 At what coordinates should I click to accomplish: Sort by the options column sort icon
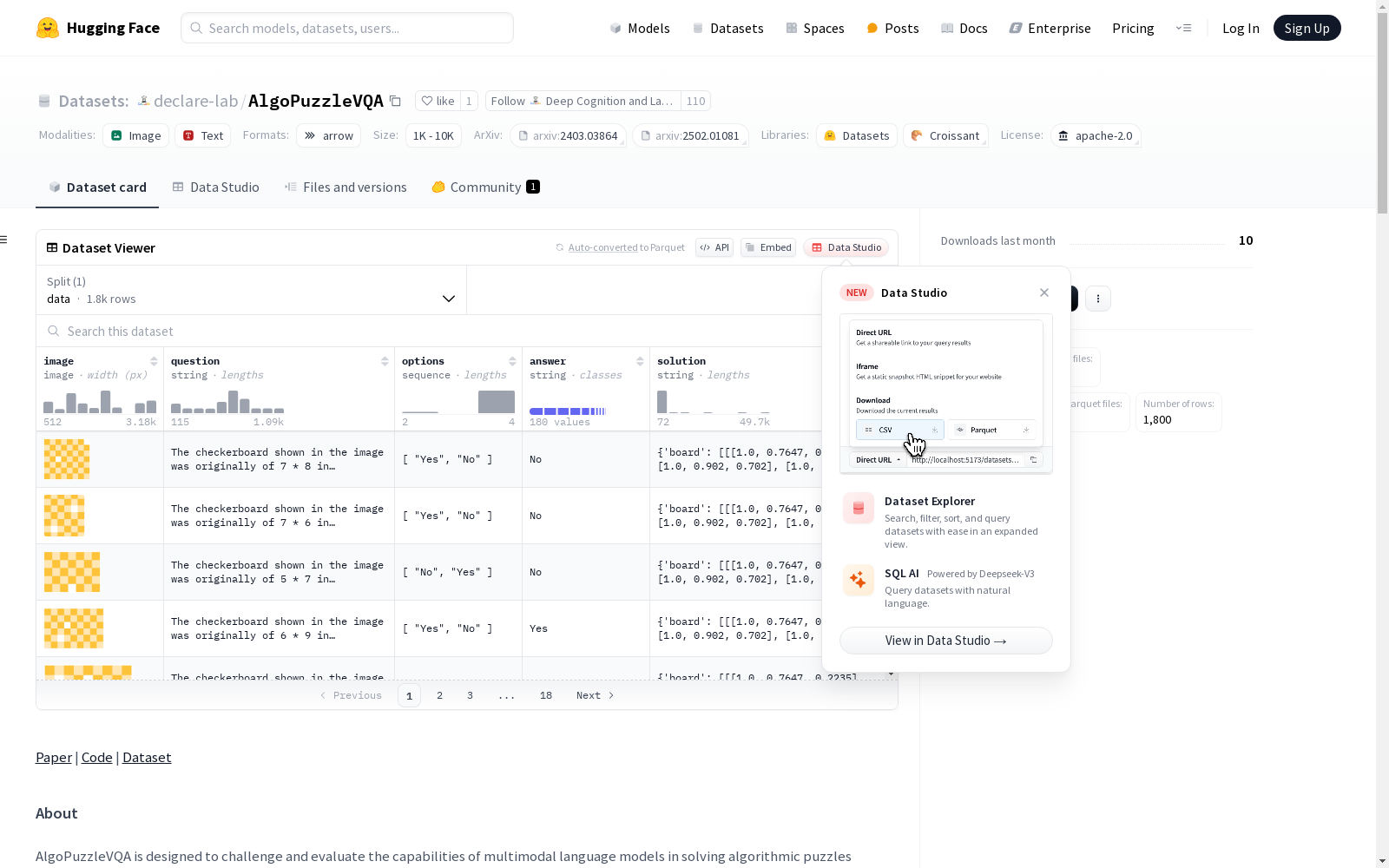[512, 361]
